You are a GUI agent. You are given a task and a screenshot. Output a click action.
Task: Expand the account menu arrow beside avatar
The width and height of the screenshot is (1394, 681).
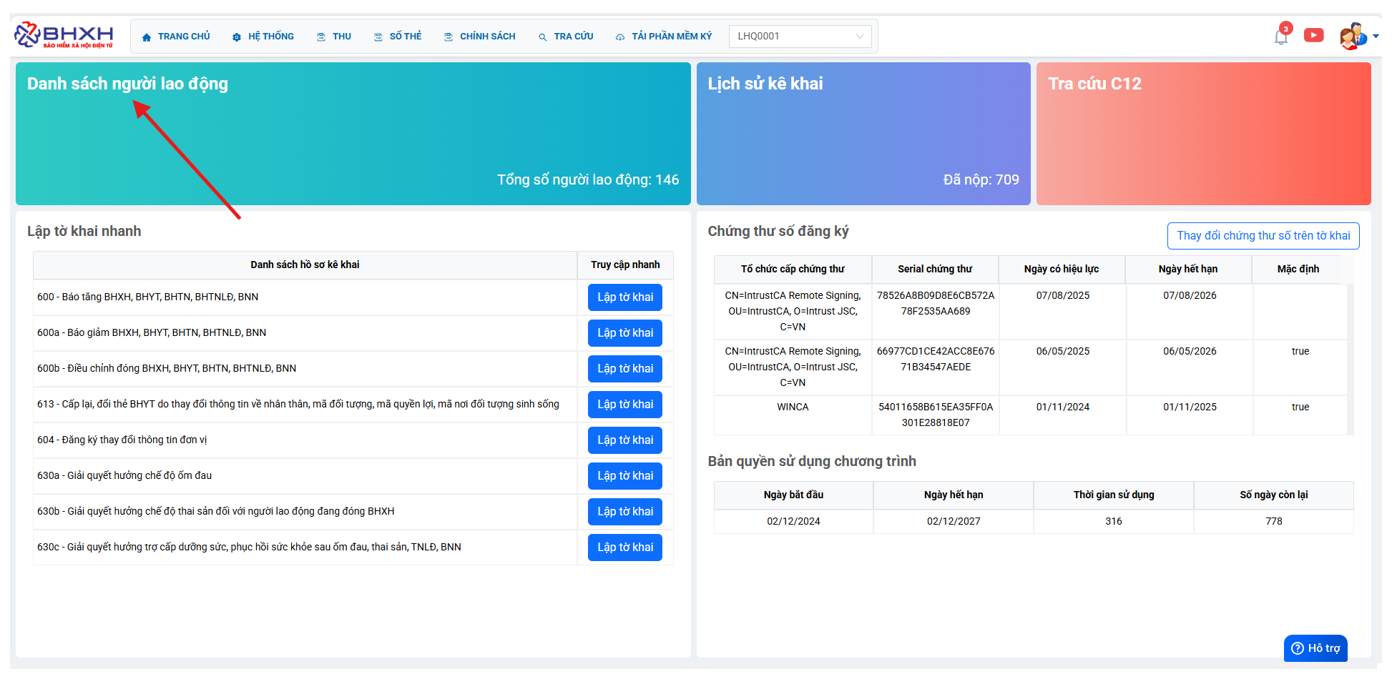coord(1376,37)
